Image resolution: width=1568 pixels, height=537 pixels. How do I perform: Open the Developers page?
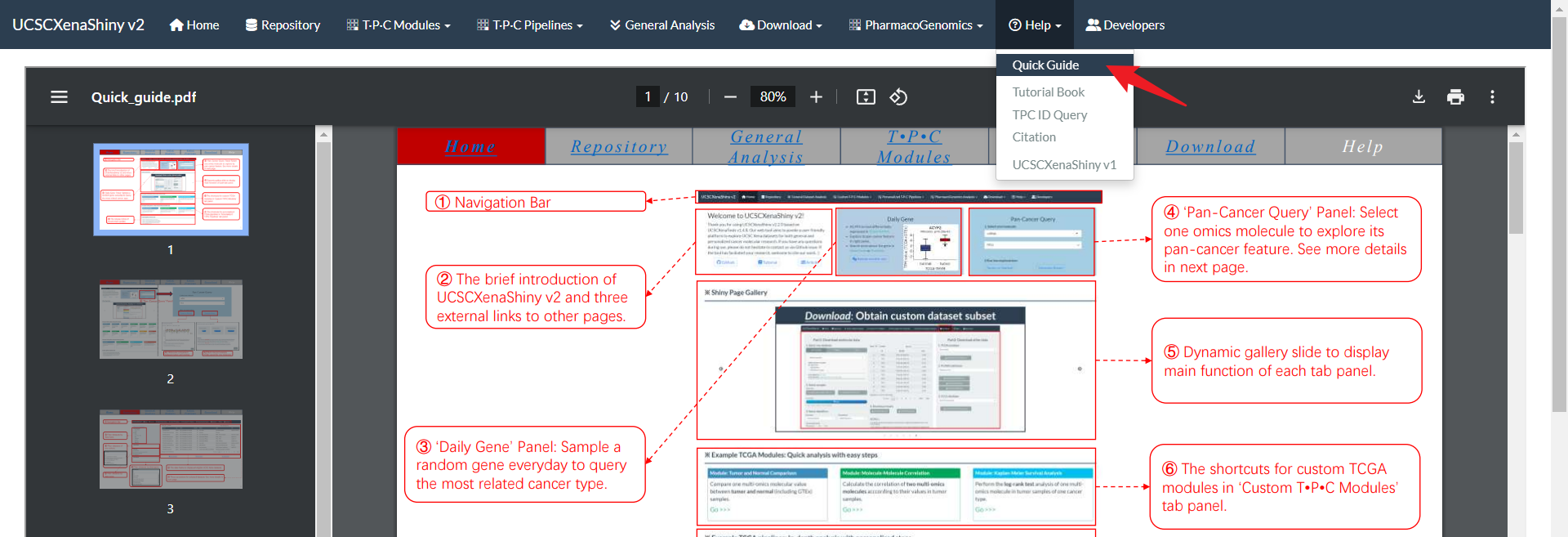1125,25
